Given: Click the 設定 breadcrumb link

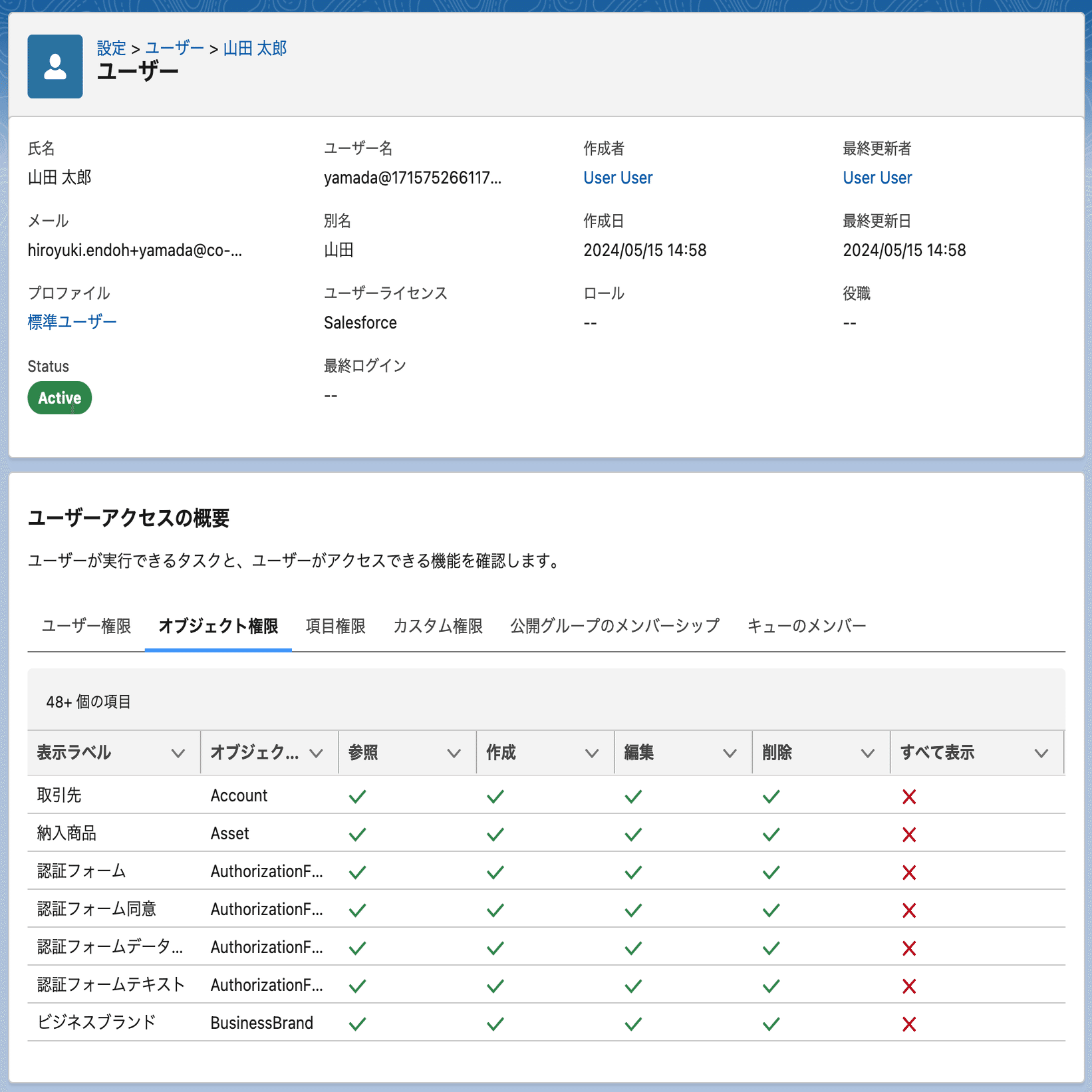Looking at the screenshot, I should tap(110, 47).
